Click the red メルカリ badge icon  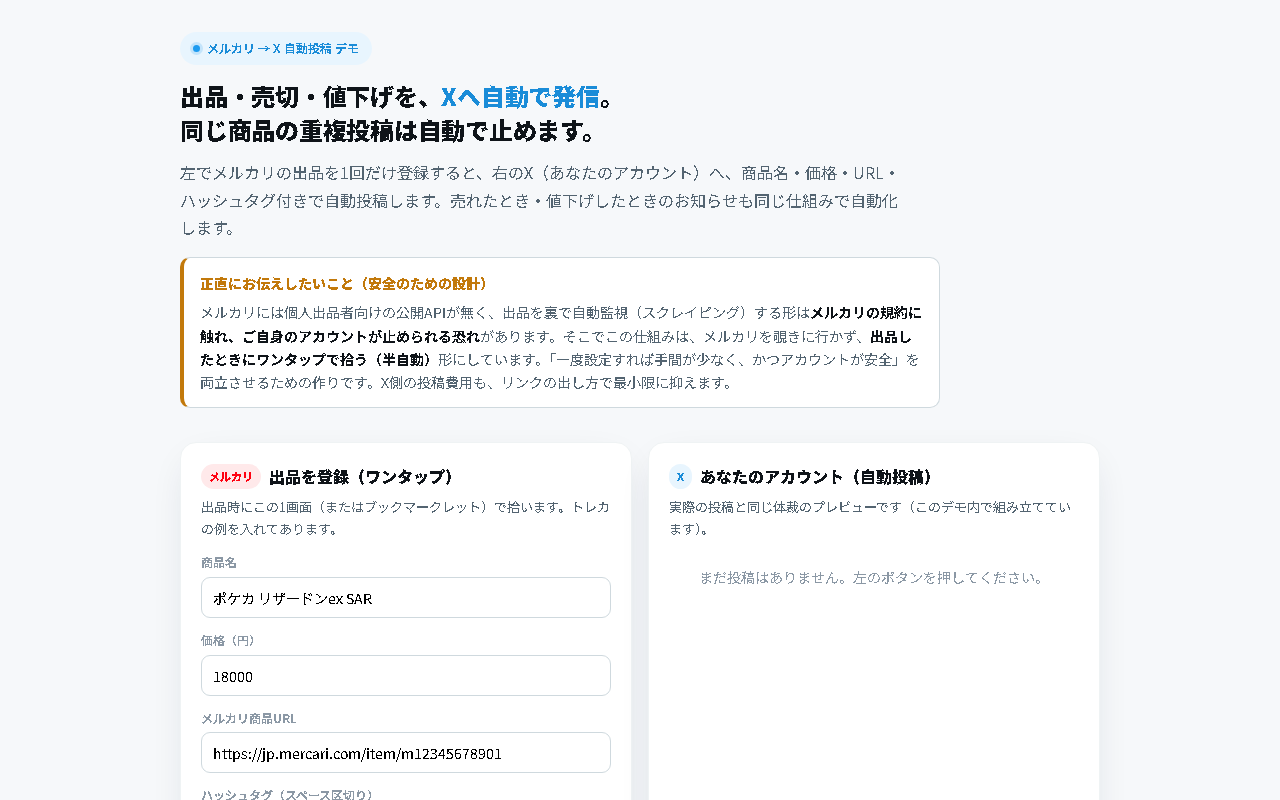coord(231,476)
